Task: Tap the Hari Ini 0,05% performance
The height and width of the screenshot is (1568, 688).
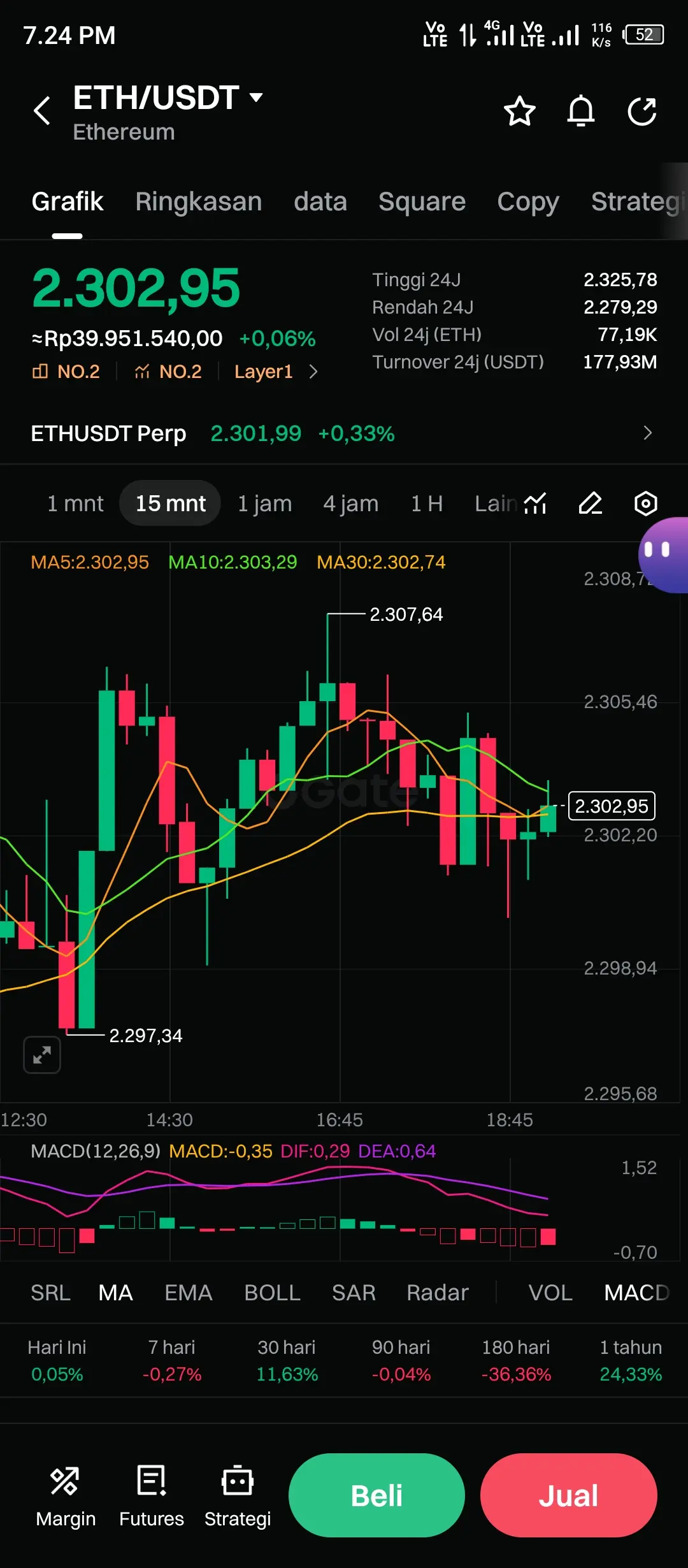Action: click(x=57, y=1361)
